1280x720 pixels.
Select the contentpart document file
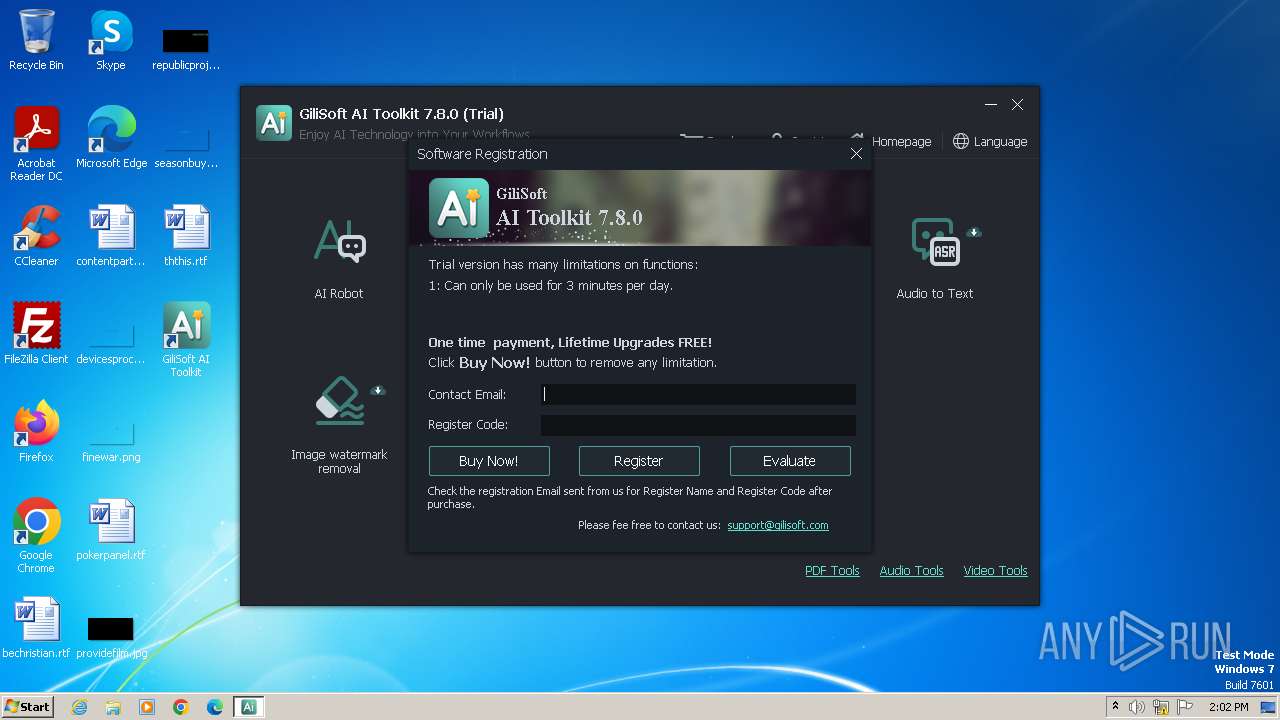click(x=111, y=236)
